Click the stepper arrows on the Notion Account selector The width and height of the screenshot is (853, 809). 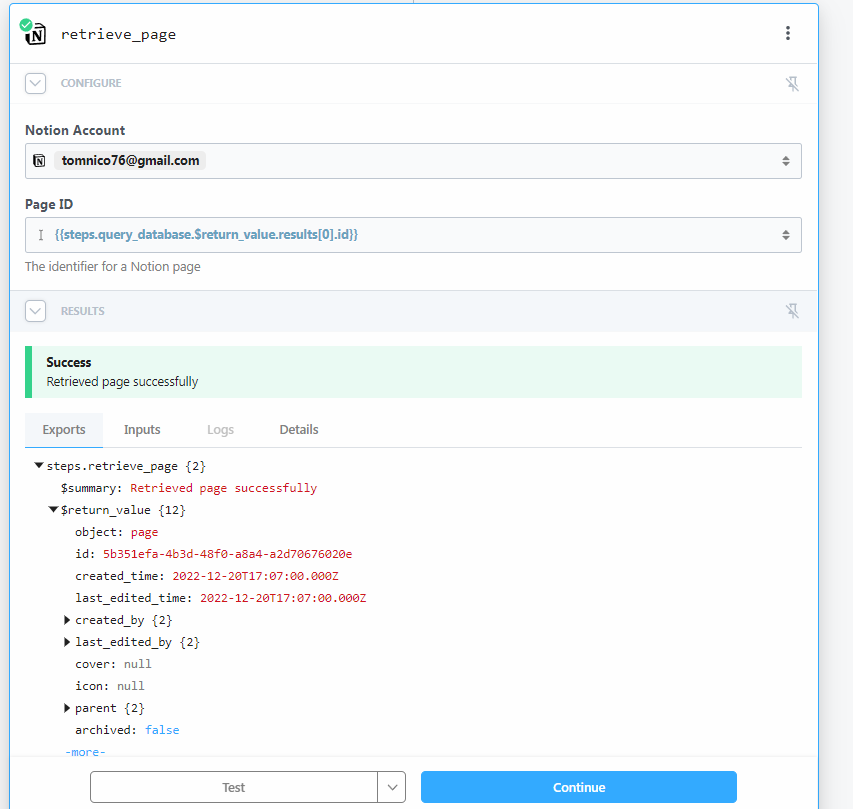[x=786, y=160]
